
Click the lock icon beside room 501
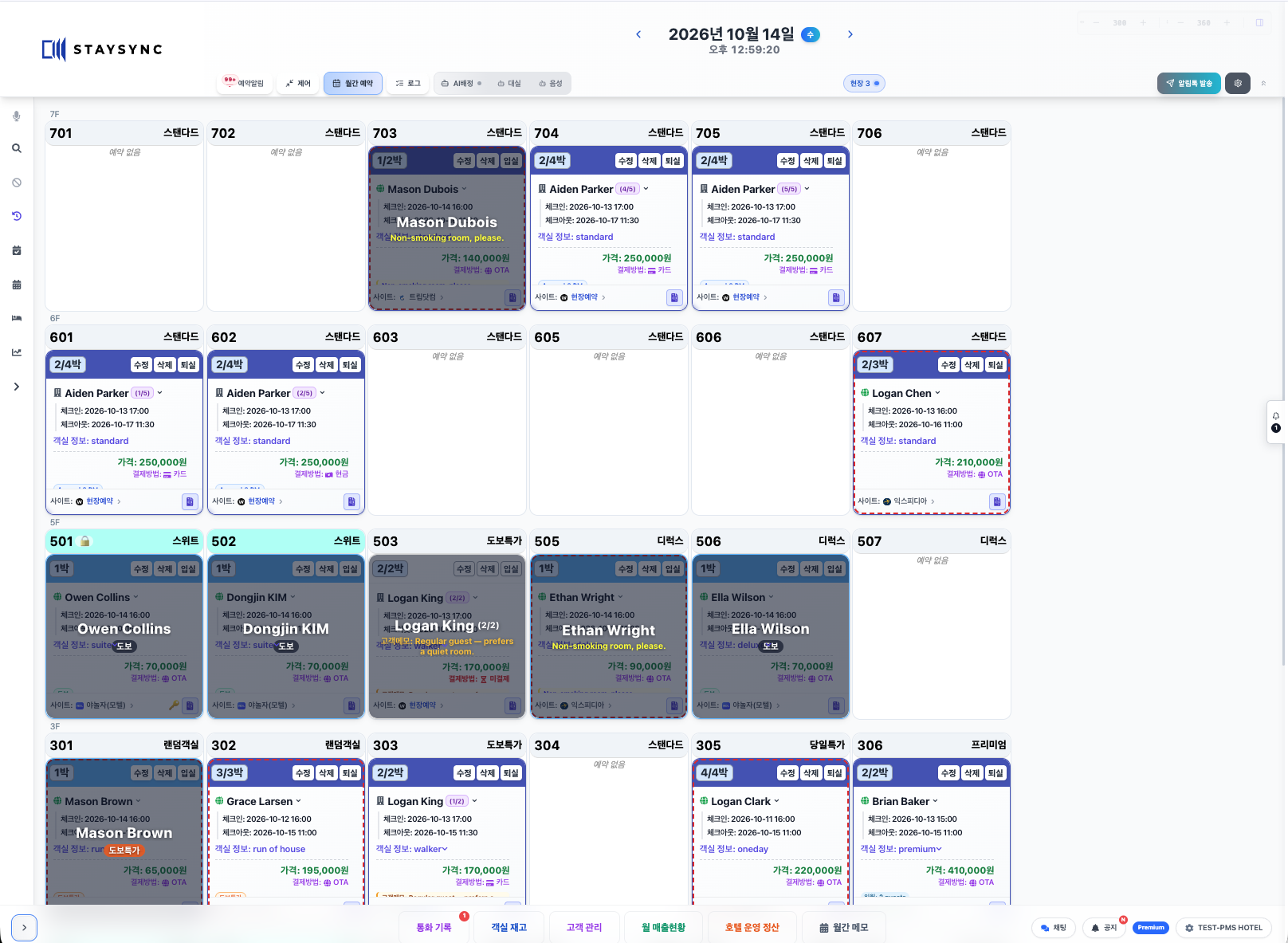coord(85,541)
